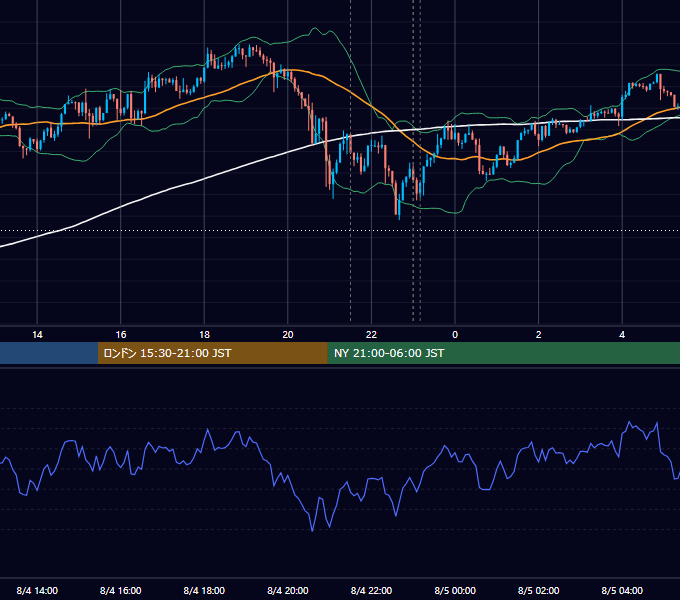Viewport: 680px width, 600px height.
Task: Click the 8/5 00:00 time label
Action: click(455, 590)
